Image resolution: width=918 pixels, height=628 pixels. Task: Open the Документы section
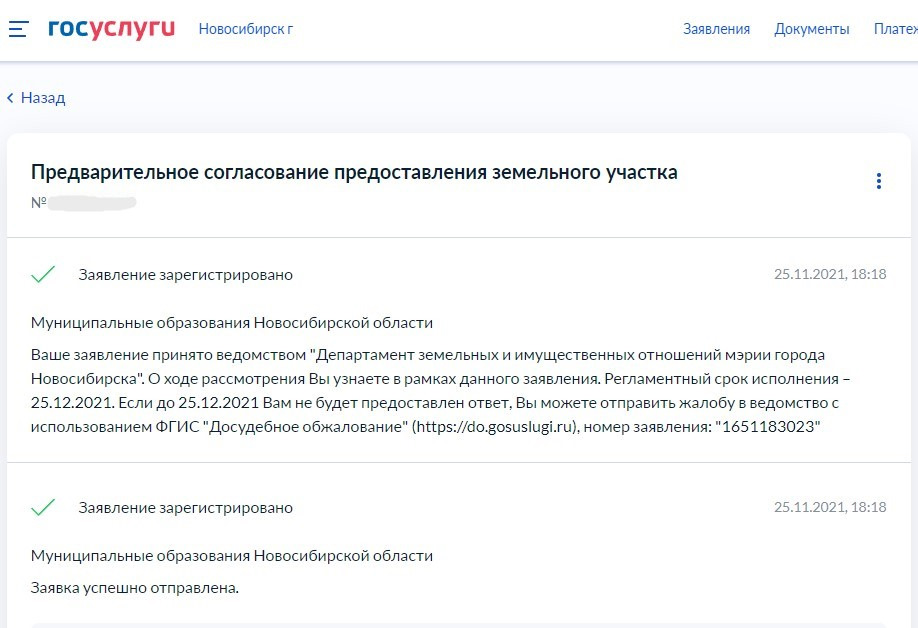(813, 29)
